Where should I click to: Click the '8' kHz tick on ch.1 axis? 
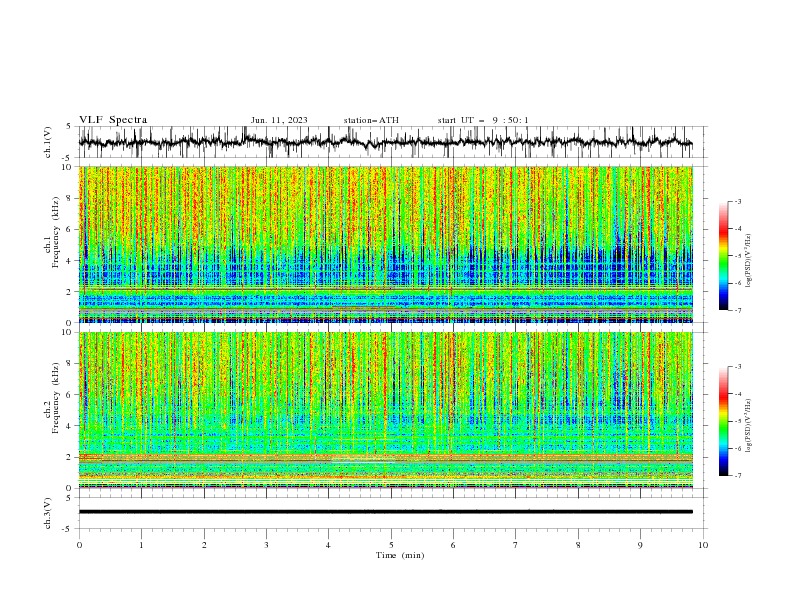click(x=70, y=198)
